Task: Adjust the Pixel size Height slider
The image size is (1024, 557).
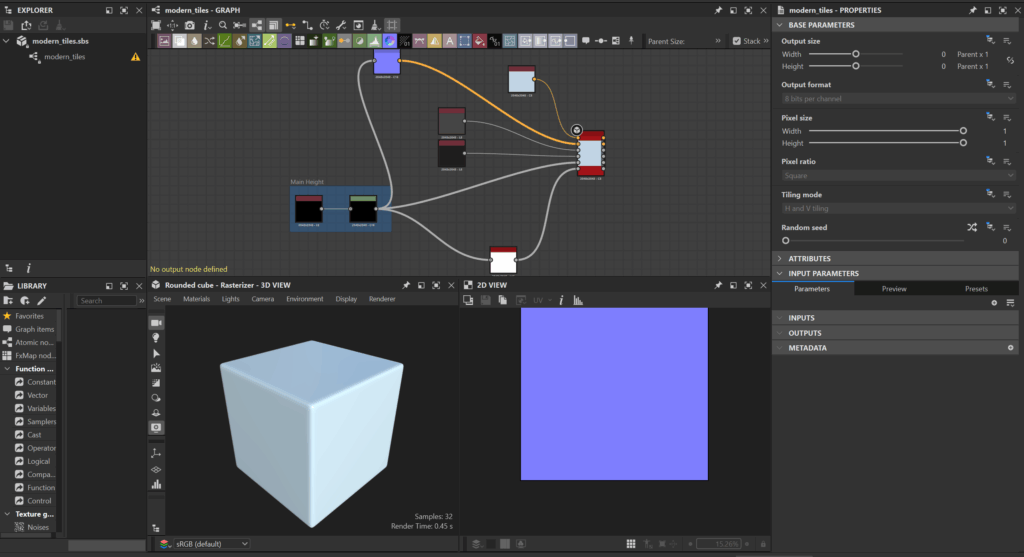Action: coord(888,143)
